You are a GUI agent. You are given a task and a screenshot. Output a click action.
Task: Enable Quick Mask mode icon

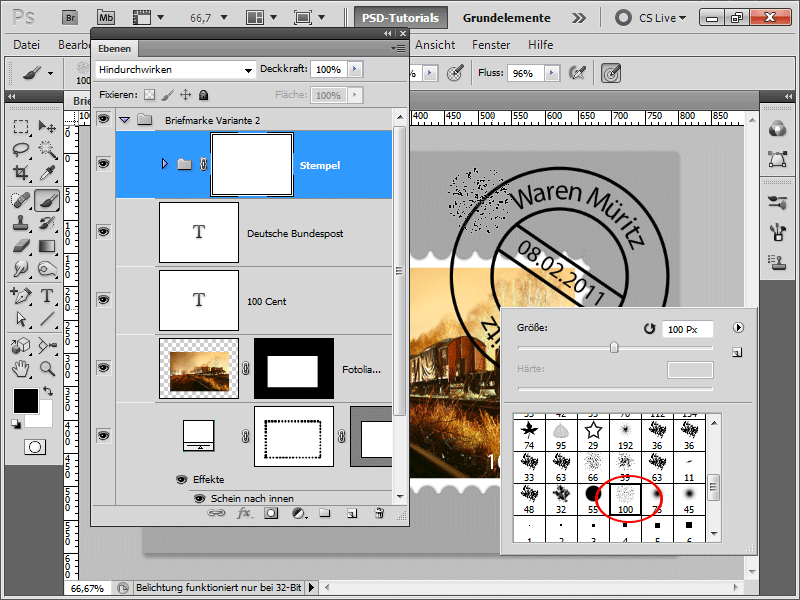point(35,447)
